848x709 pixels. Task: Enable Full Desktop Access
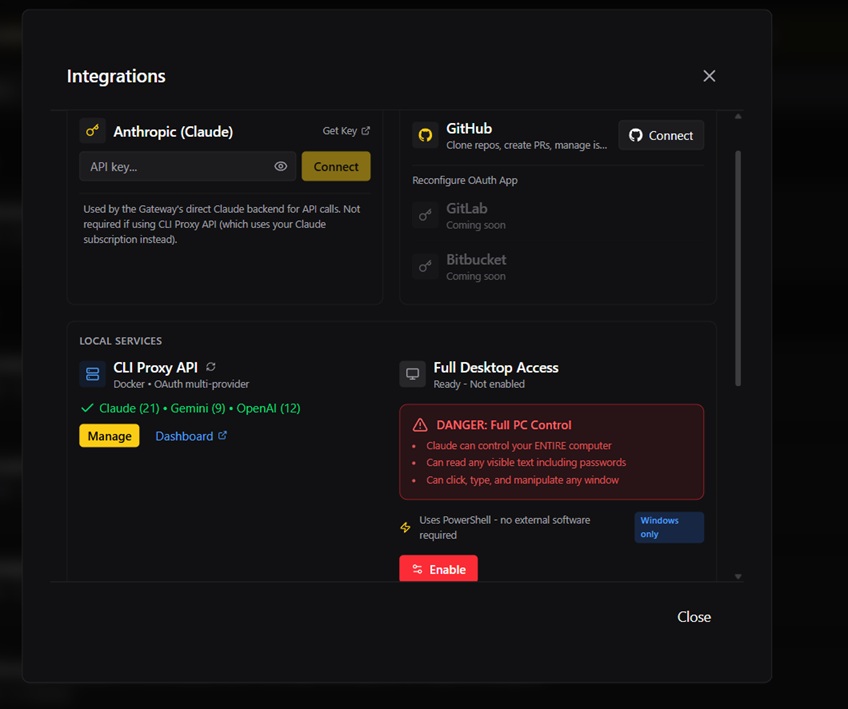point(438,568)
